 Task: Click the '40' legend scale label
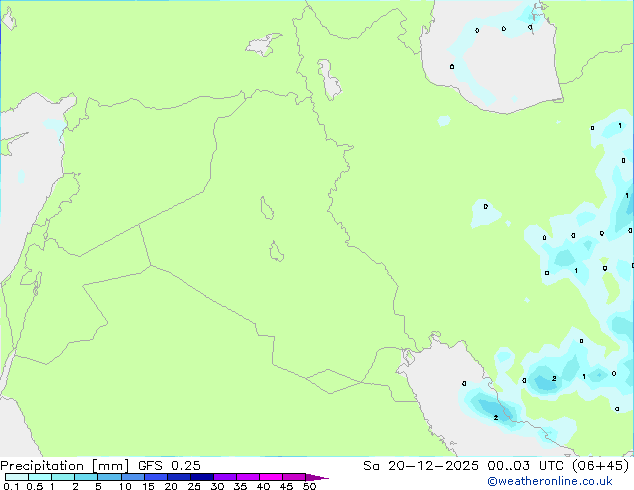click(263, 486)
